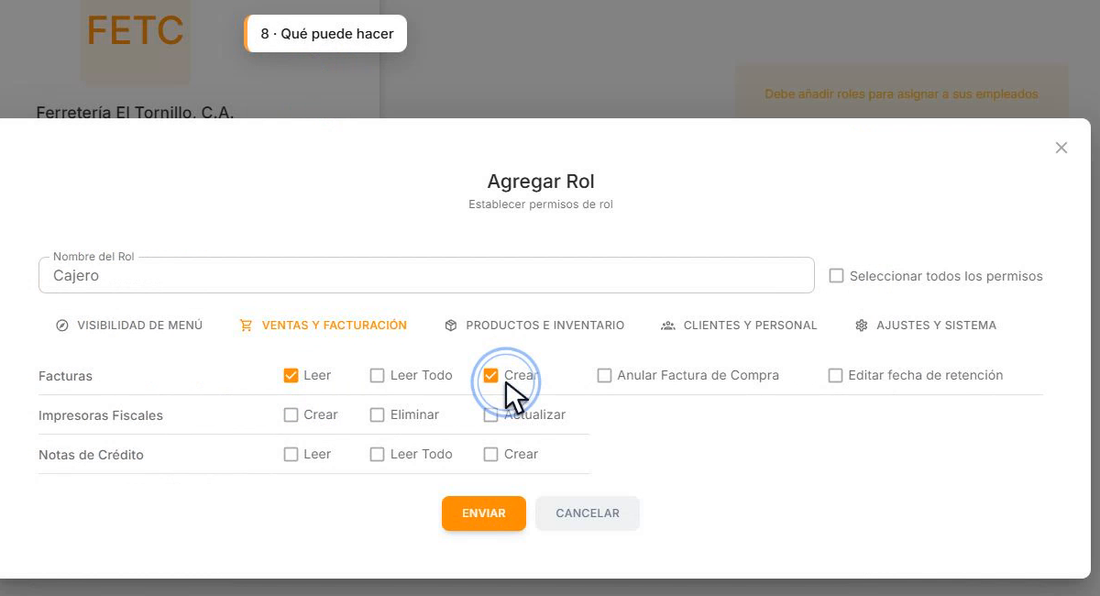Click the compass icon beside Visibilidad de Menú
Viewport: 1100px width, 596px height.
pyautogui.click(x=62, y=325)
